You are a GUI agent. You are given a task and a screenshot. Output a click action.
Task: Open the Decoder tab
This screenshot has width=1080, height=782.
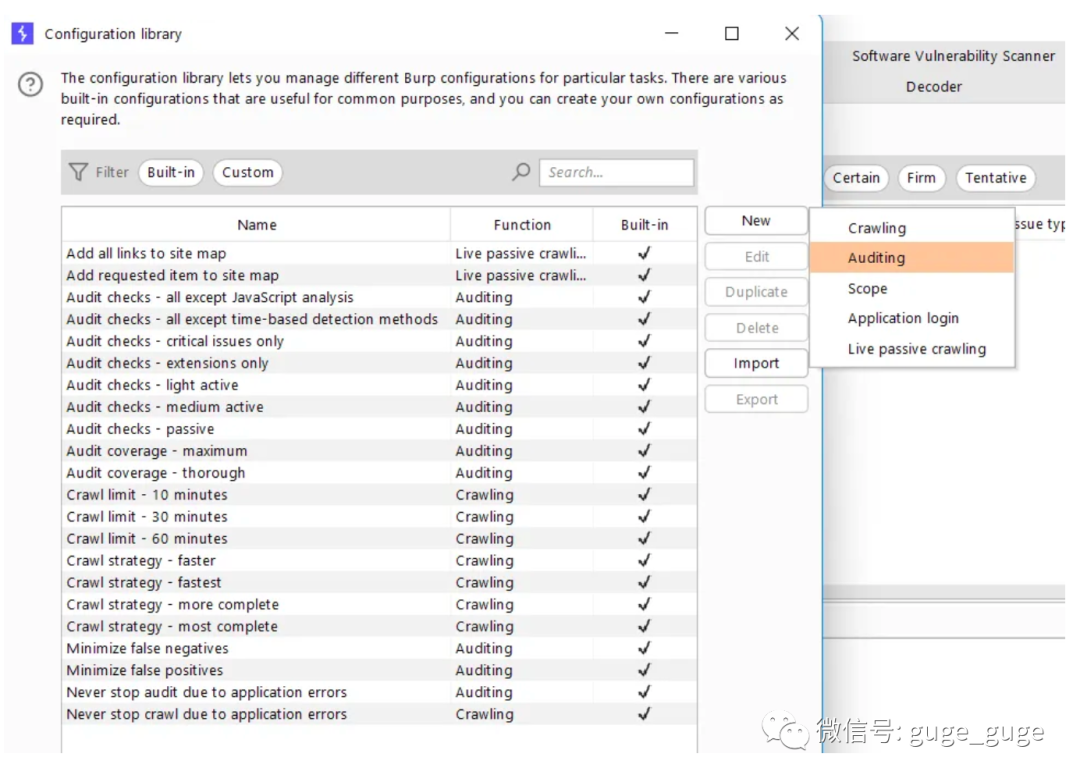(x=933, y=87)
